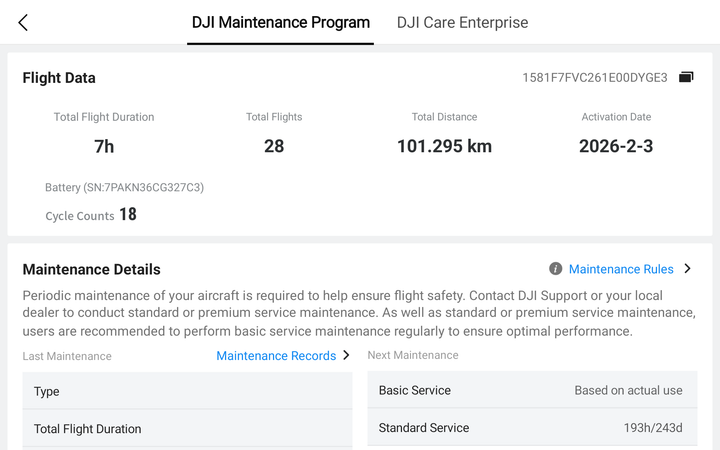Image resolution: width=720 pixels, height=450 pixels.
Task: Open the Maintenance Rules link
Action: pyautogui.click(x=621, y=269)
